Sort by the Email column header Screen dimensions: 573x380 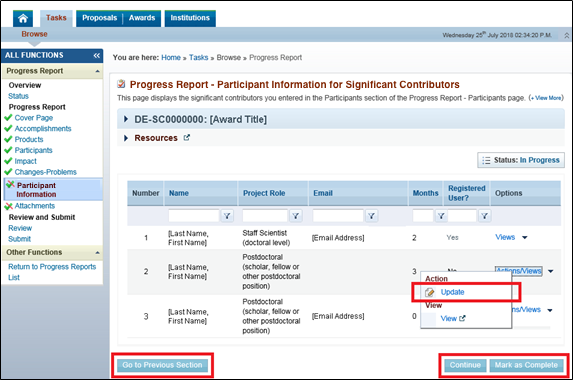click(x=323, y=193)
